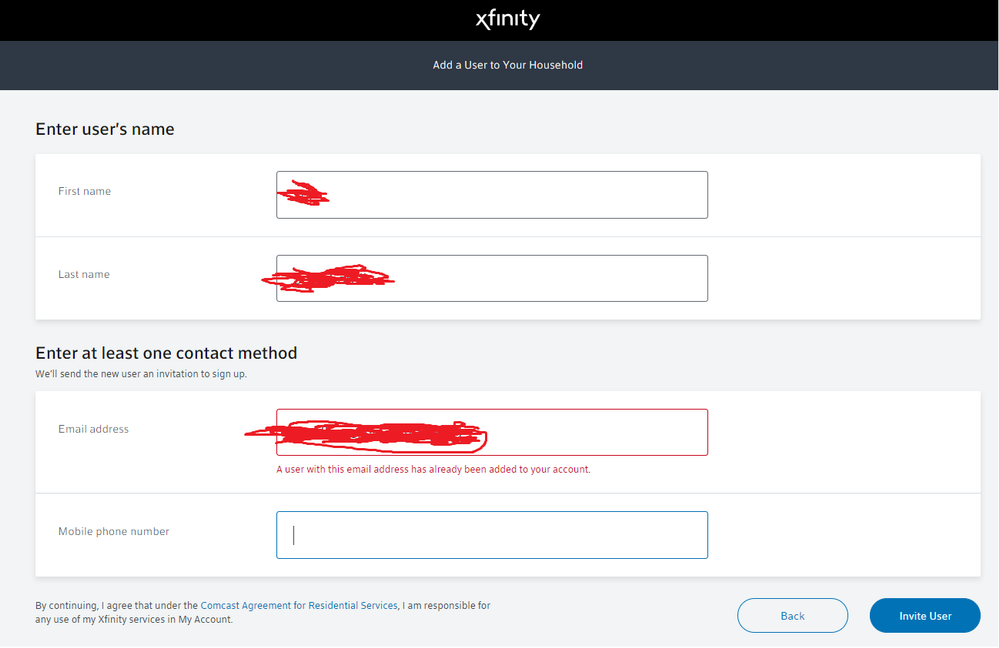Click the 'First name' label
Screen dimensions: 999x648
(x=85, y=191)
